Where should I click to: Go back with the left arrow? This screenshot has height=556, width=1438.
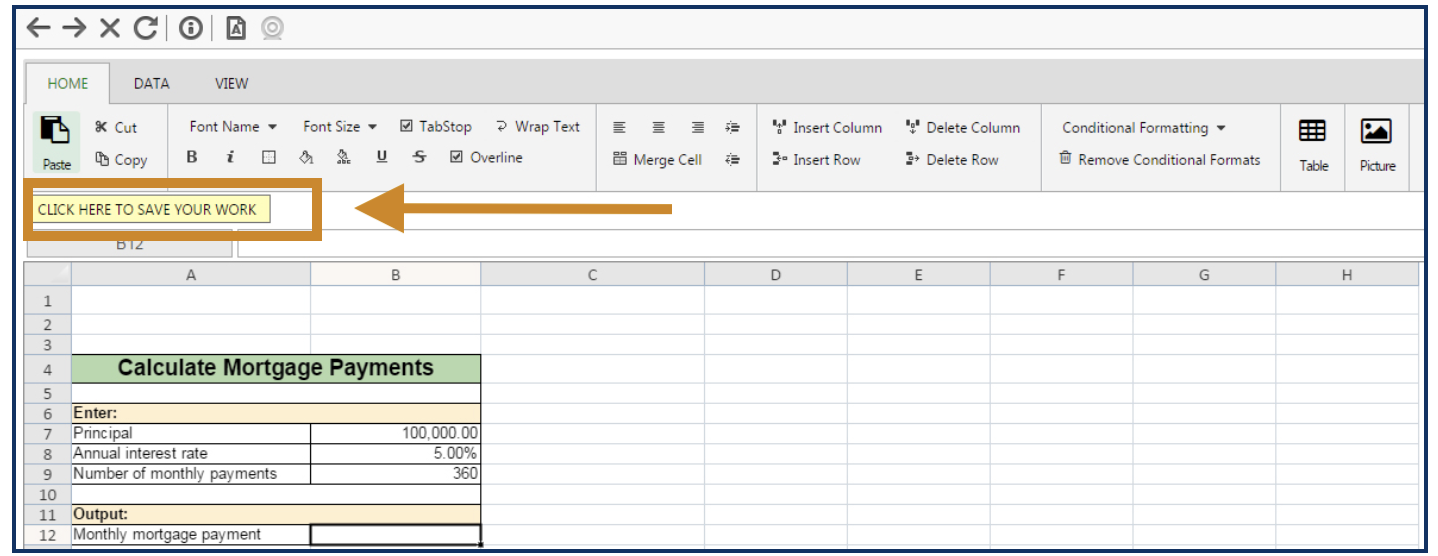(38, 28)
